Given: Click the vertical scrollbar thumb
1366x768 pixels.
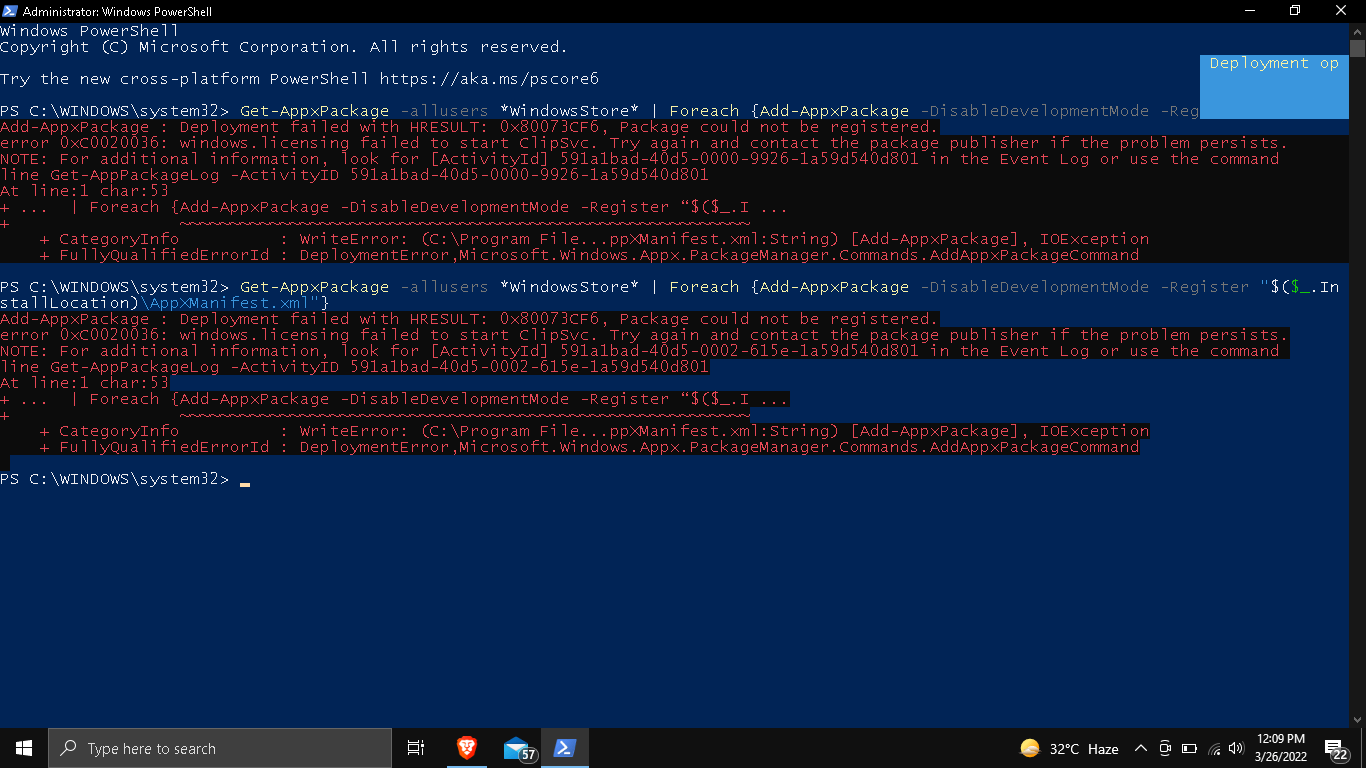Looking at the screenshot, I should pos(1357,48).
